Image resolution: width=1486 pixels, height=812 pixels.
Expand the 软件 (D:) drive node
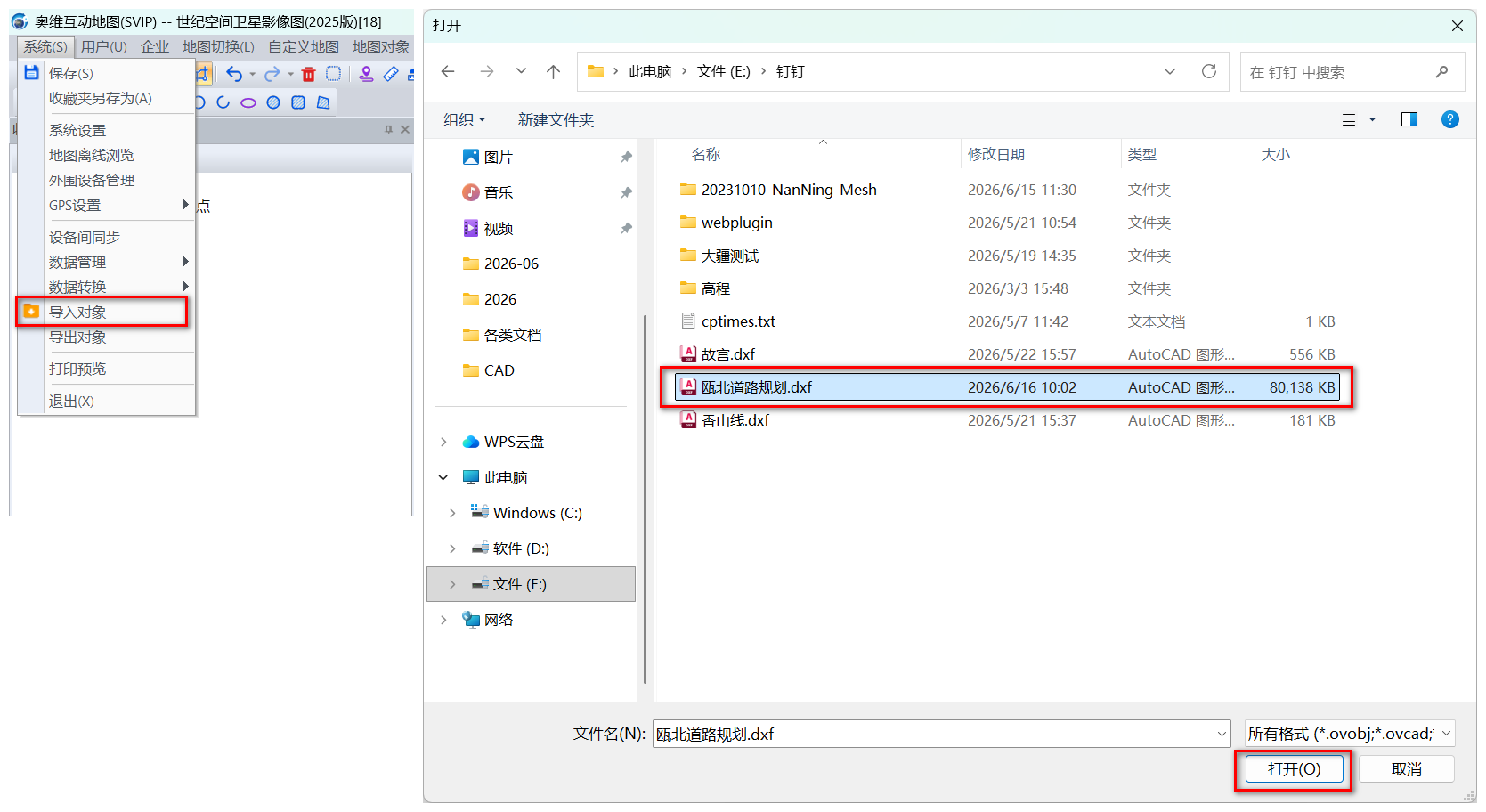(452, 548)
